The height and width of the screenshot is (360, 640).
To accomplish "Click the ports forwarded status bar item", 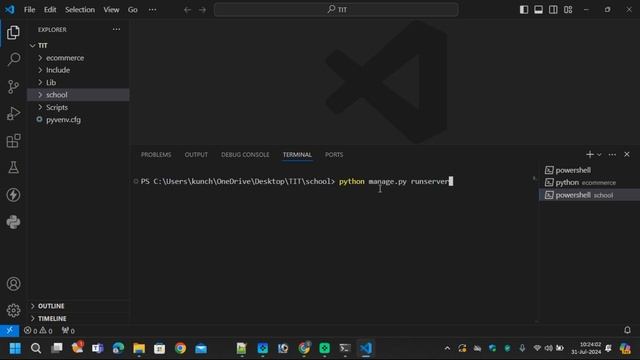I will click(68, 331).
